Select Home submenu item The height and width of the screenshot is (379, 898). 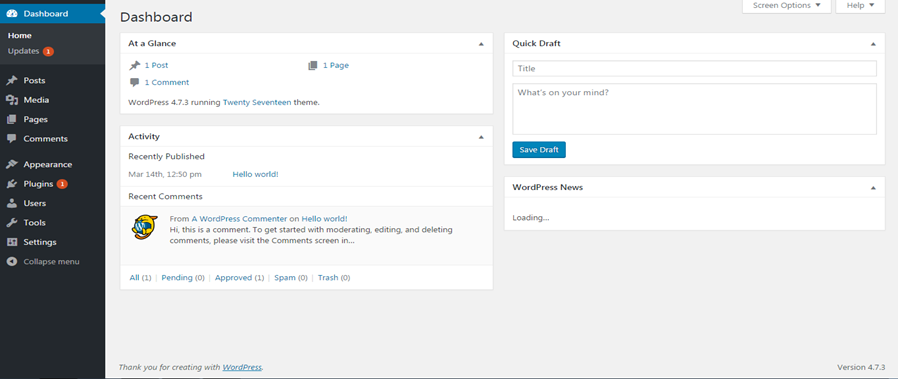[x=19, y=35]
